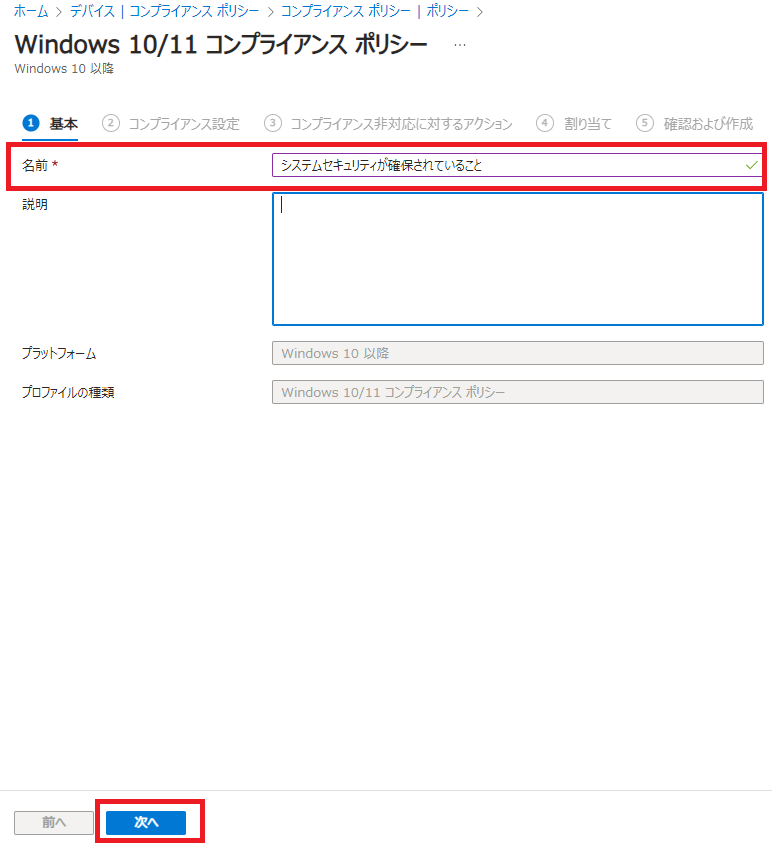
Task: Click the step 1 circle icon
Action: (30, 123)
